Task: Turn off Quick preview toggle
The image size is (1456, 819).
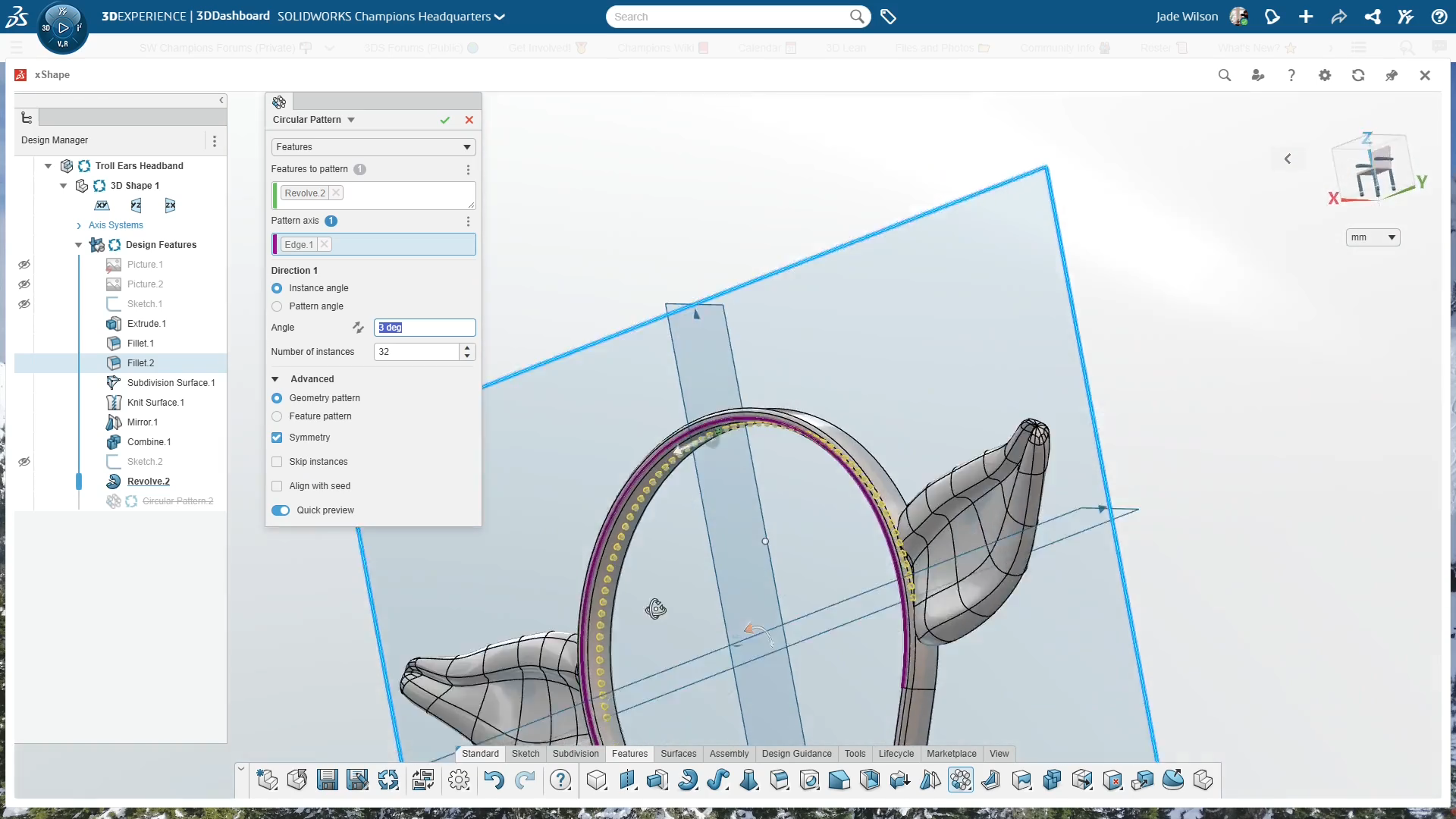Action: [x=281, y=510]
